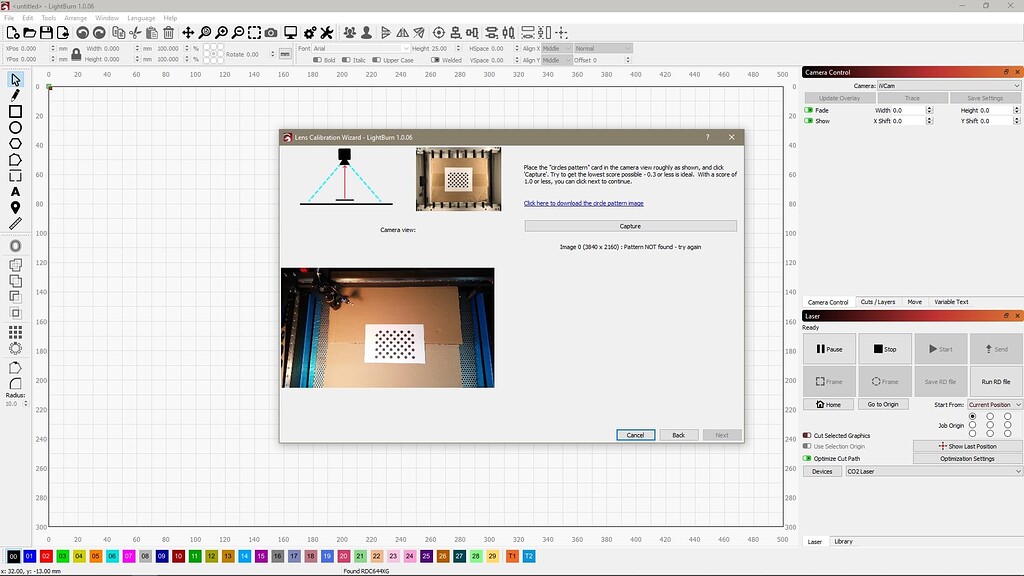Viewport: 1024px width, 576px height.
Task: Select the orange 01 layer color swatch
Action: (x=32, y=558)
